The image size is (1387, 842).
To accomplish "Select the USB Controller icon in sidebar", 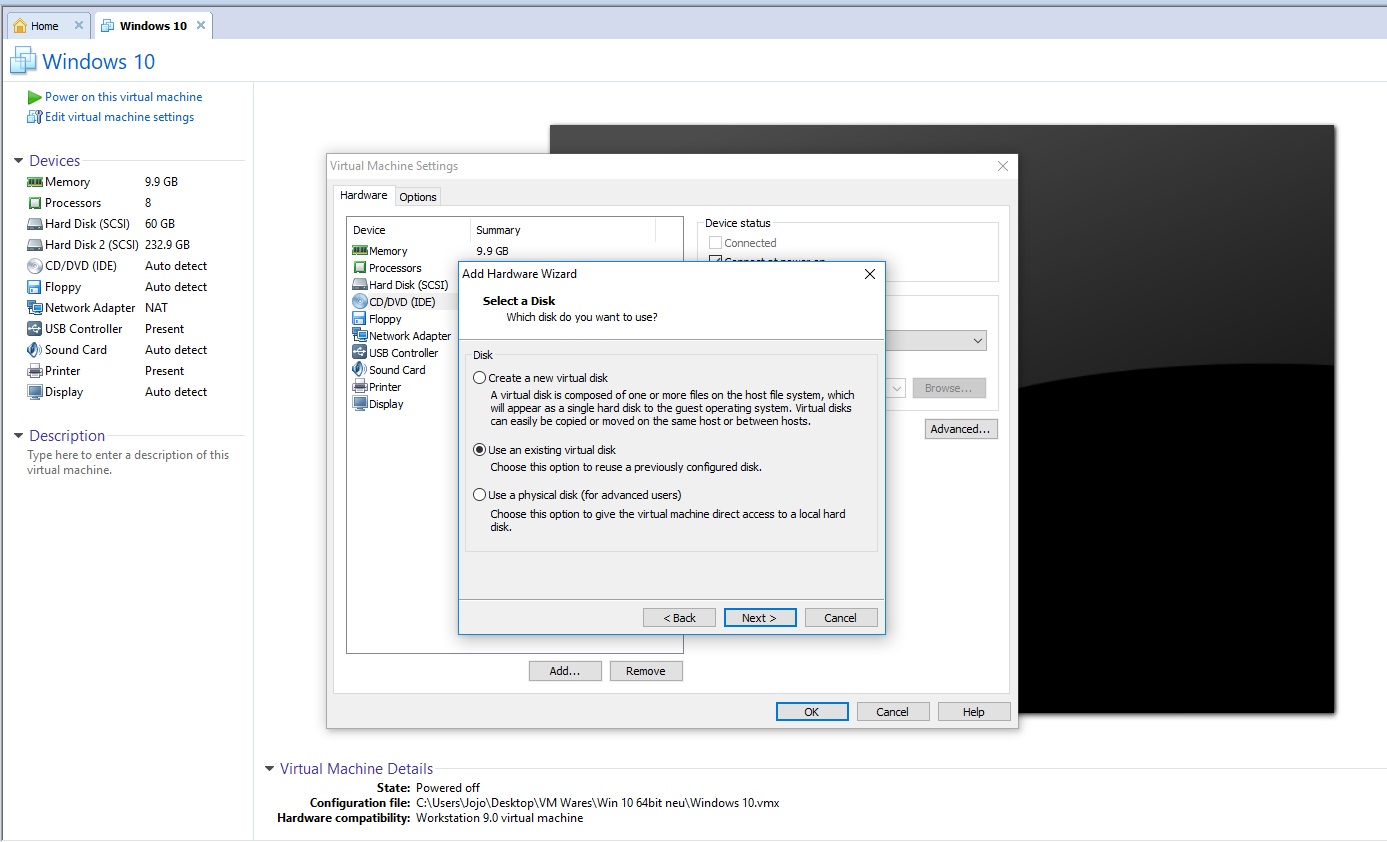I will tap(35, 329).
